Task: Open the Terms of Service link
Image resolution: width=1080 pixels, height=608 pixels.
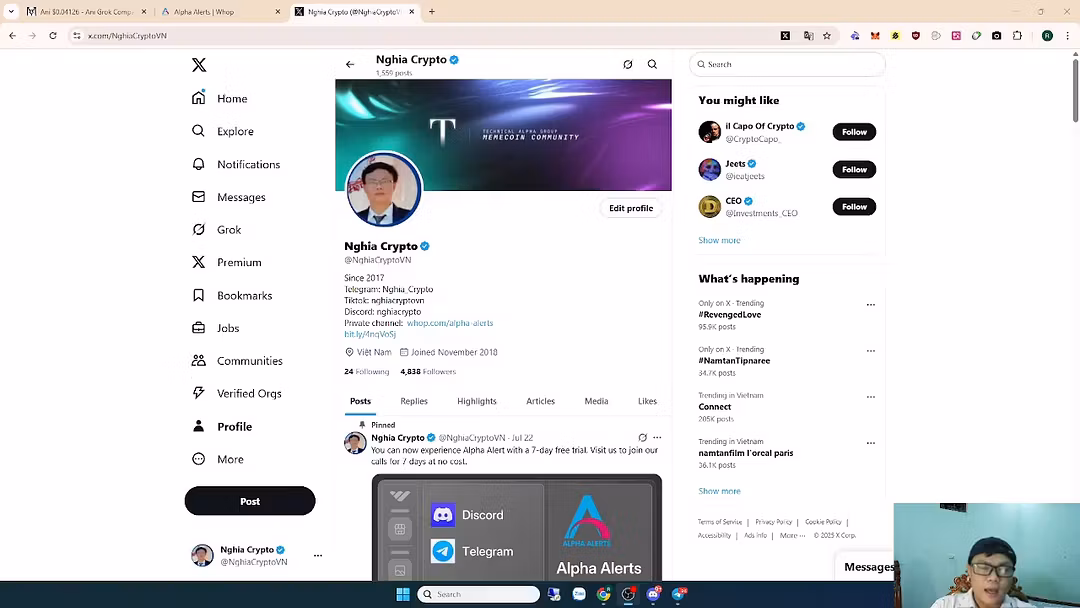Action: click(x=720, y=522)
